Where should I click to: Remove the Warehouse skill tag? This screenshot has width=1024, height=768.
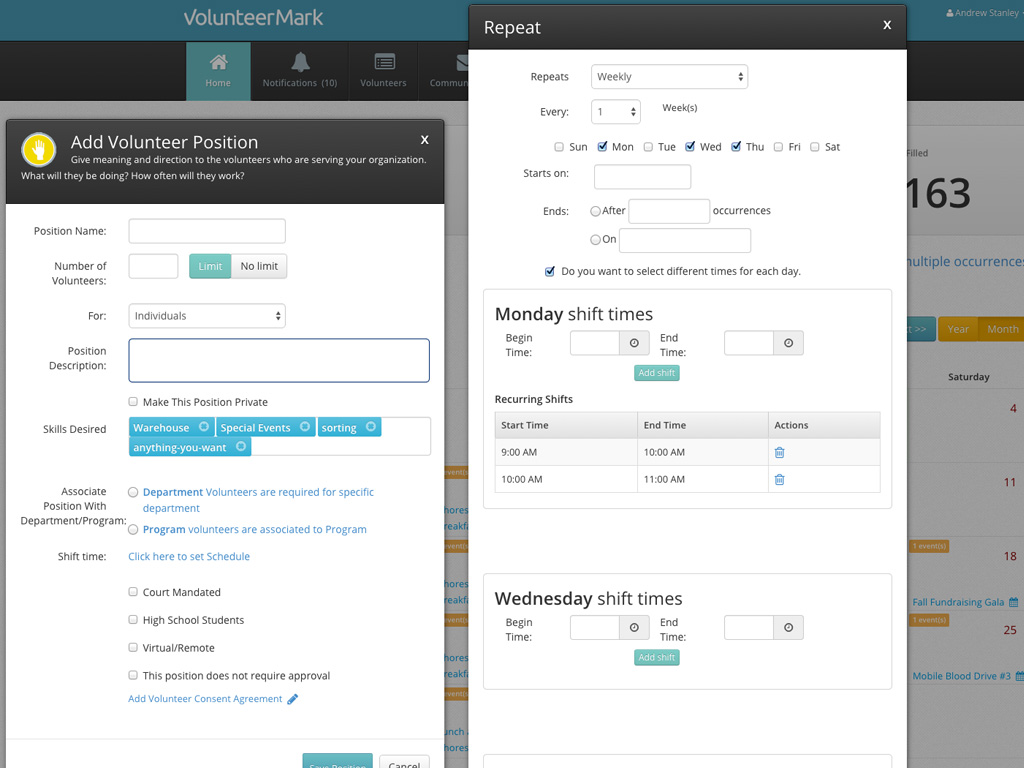tap(204, 427)
